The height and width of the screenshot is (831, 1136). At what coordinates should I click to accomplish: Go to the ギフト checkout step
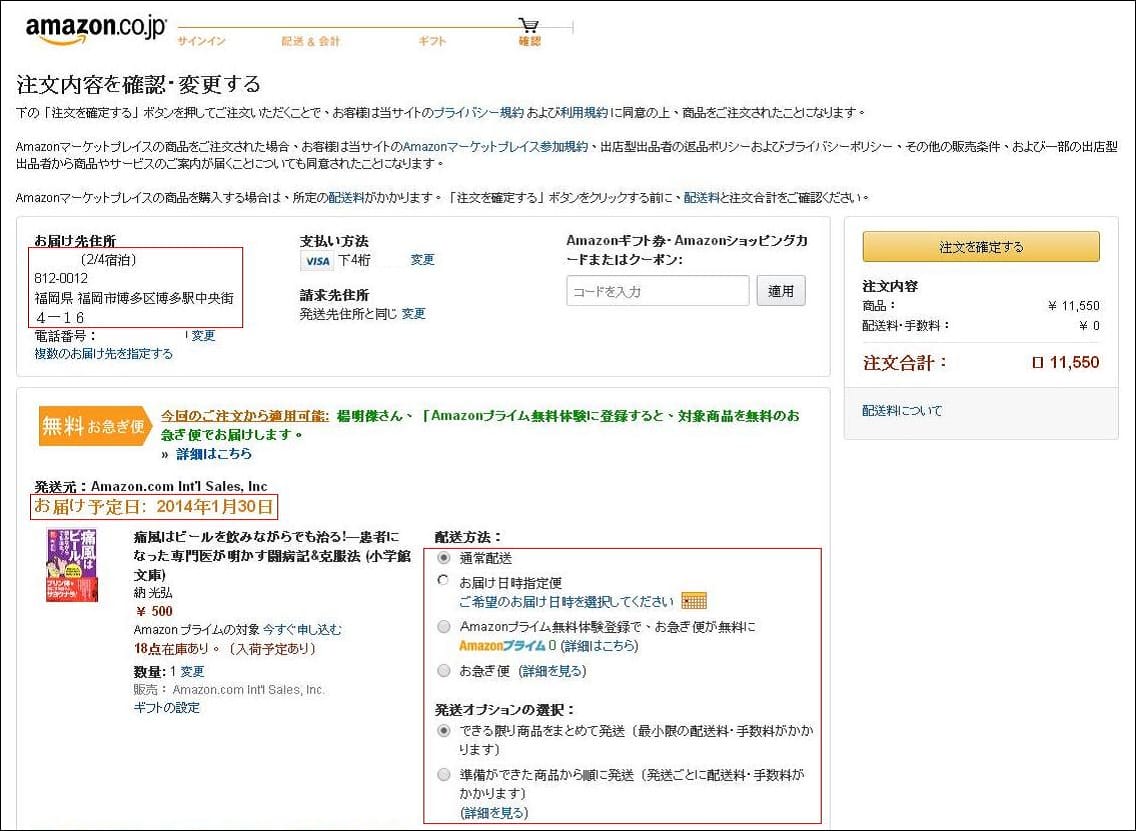point(431,42)
